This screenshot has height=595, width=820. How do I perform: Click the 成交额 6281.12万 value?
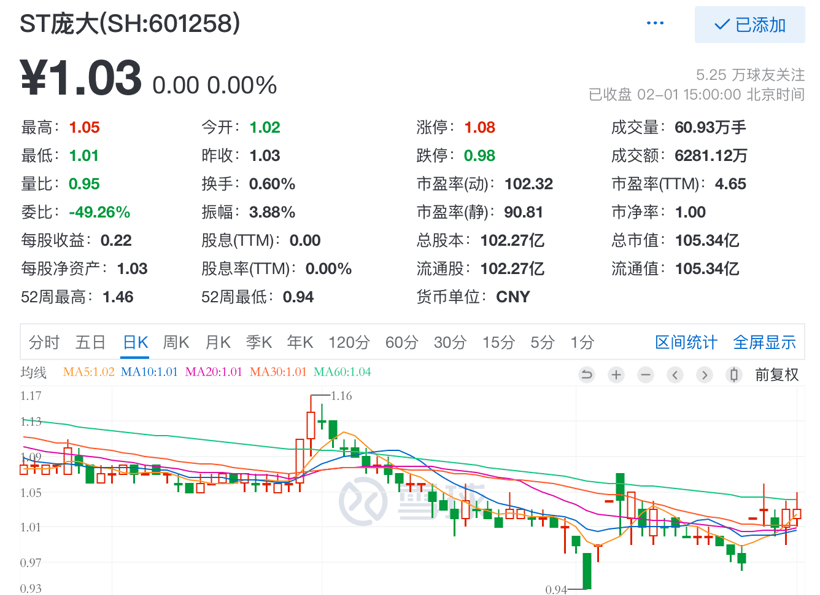click(711, 156)
